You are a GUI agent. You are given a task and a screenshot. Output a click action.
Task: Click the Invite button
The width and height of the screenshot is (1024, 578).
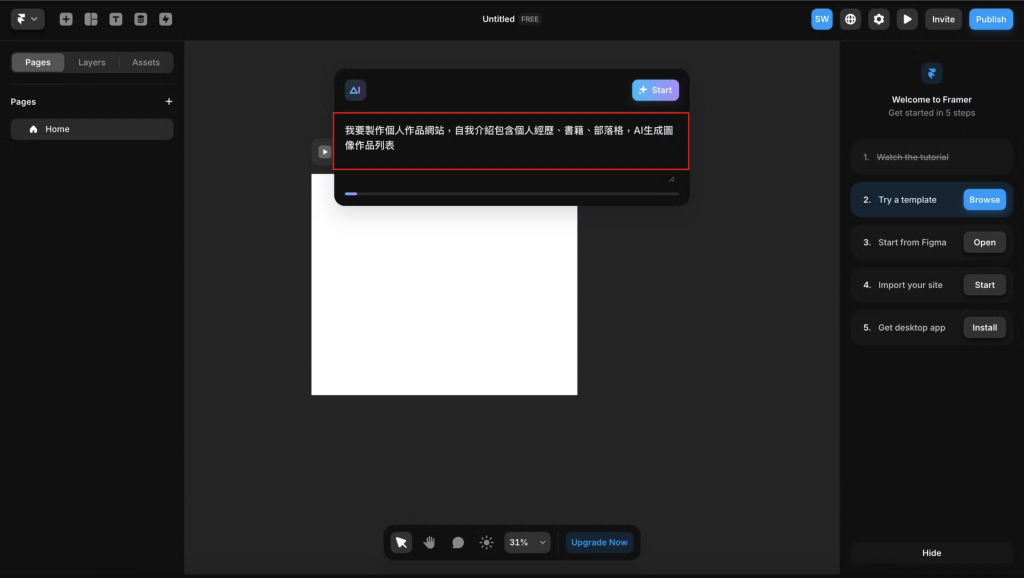coord(943,19)
